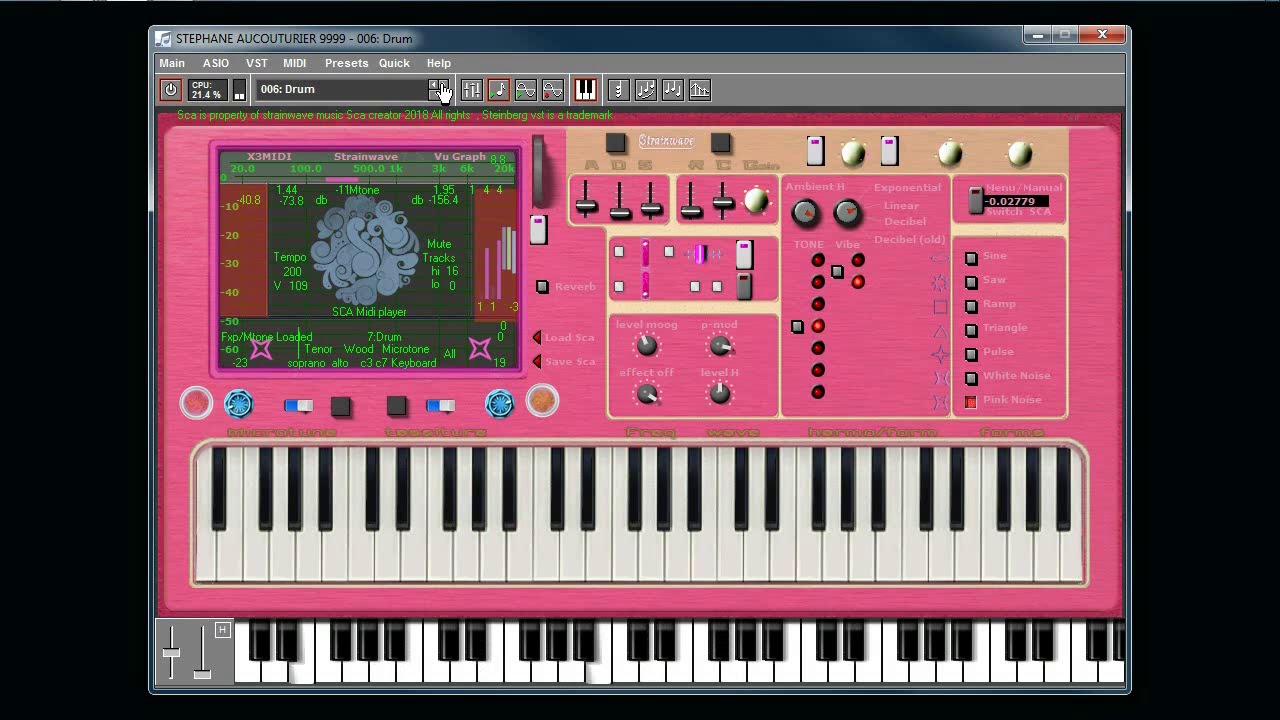Click the square shape icon left of Ramp
Screen dimensions: 1280x720
[940, 307]
